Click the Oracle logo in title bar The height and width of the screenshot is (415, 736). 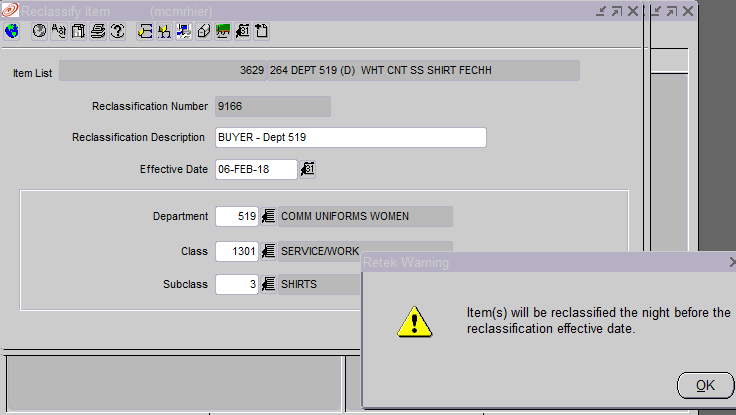pos(10,10)
